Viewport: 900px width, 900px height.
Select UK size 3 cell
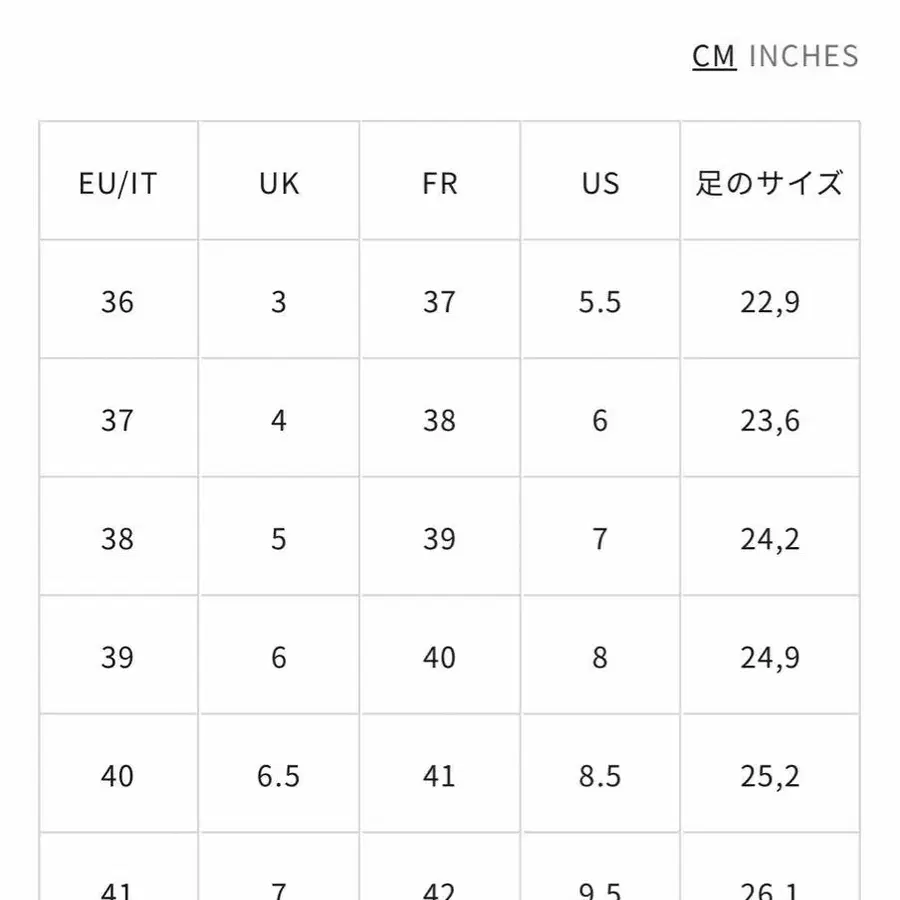(x=279, y=302)
